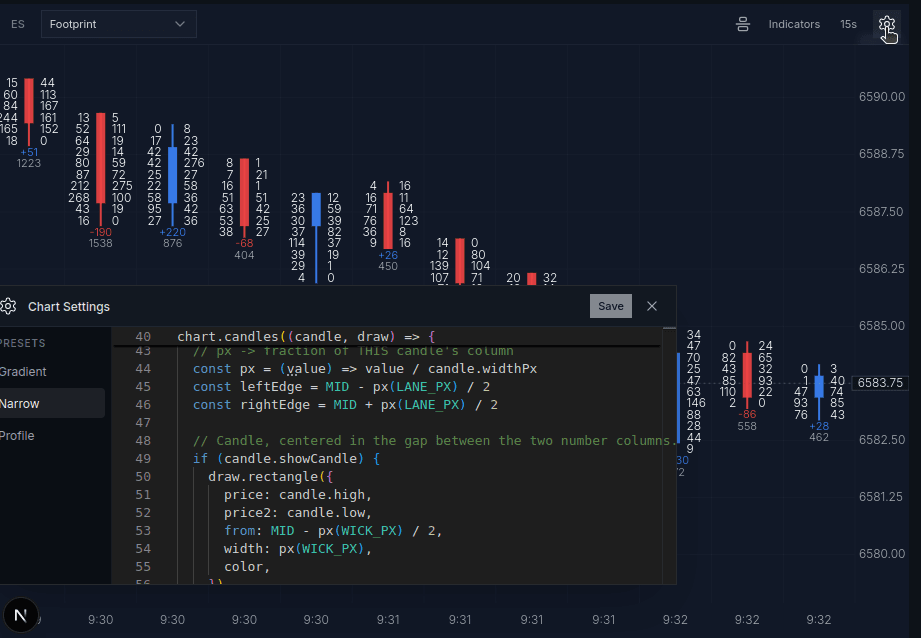Click the 6590.00 price axis label
The height and width of the screenshot is (638, 921).
[x=882, y=97]
